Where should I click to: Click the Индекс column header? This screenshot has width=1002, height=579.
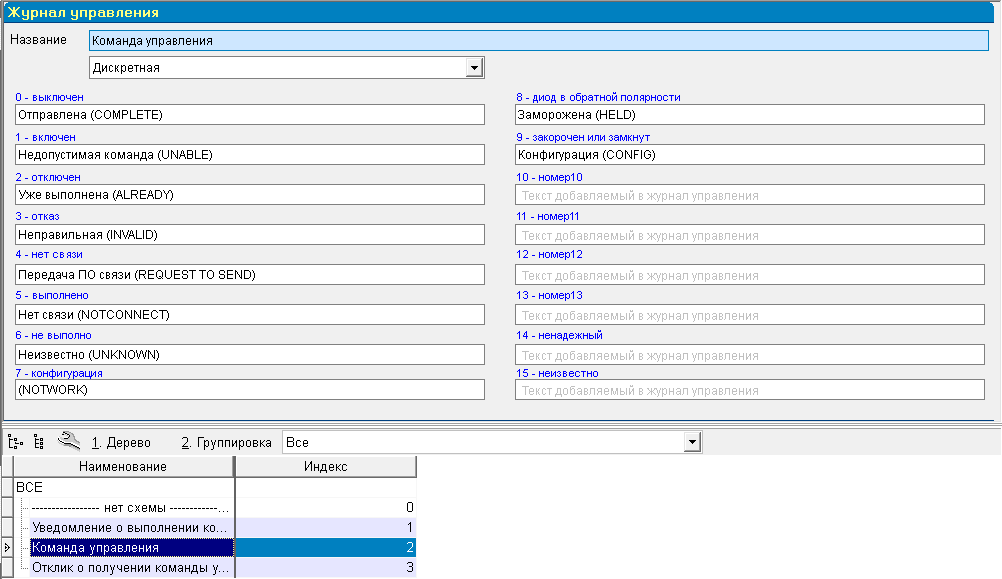[325, 467]
